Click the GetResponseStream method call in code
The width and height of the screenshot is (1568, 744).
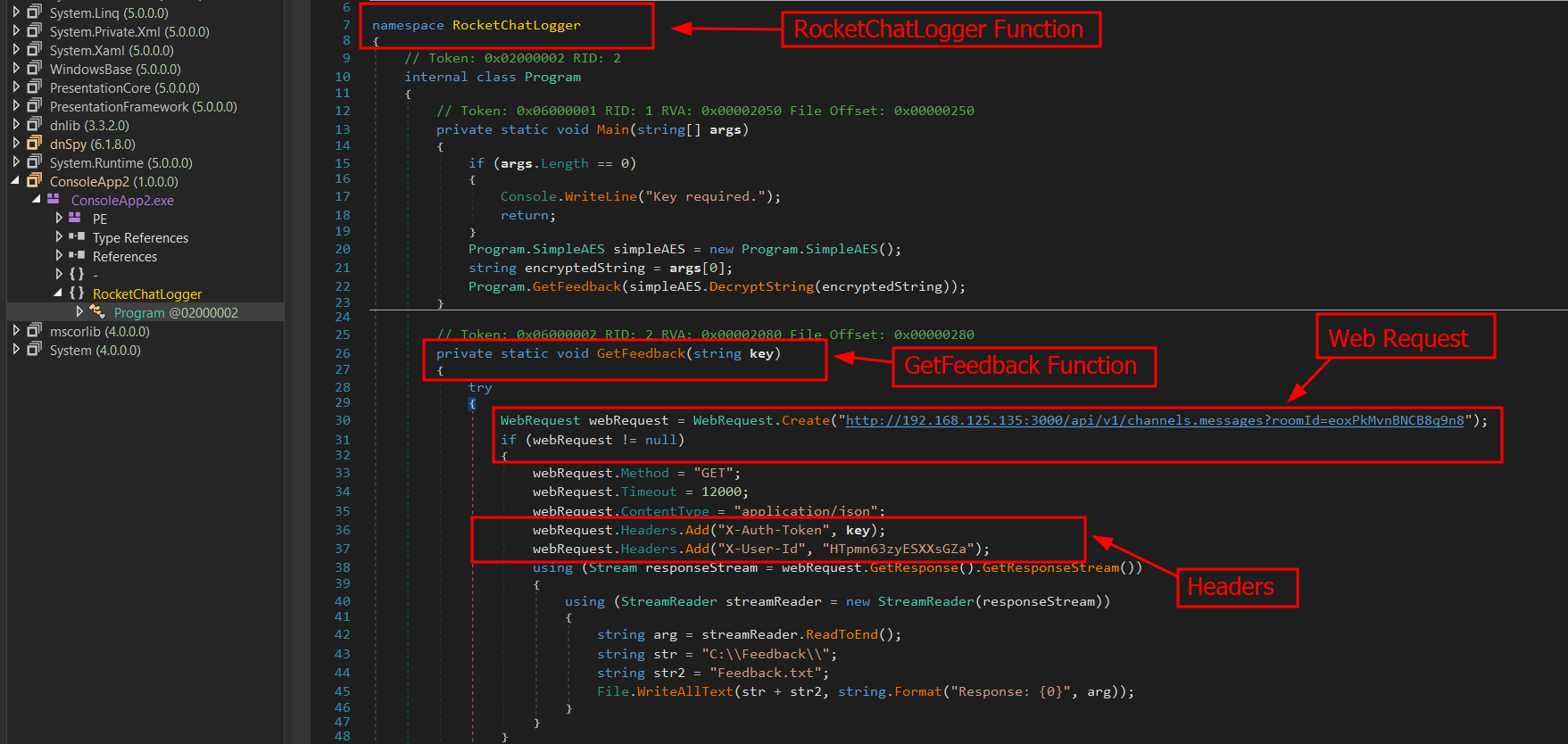click(1050, 567)
